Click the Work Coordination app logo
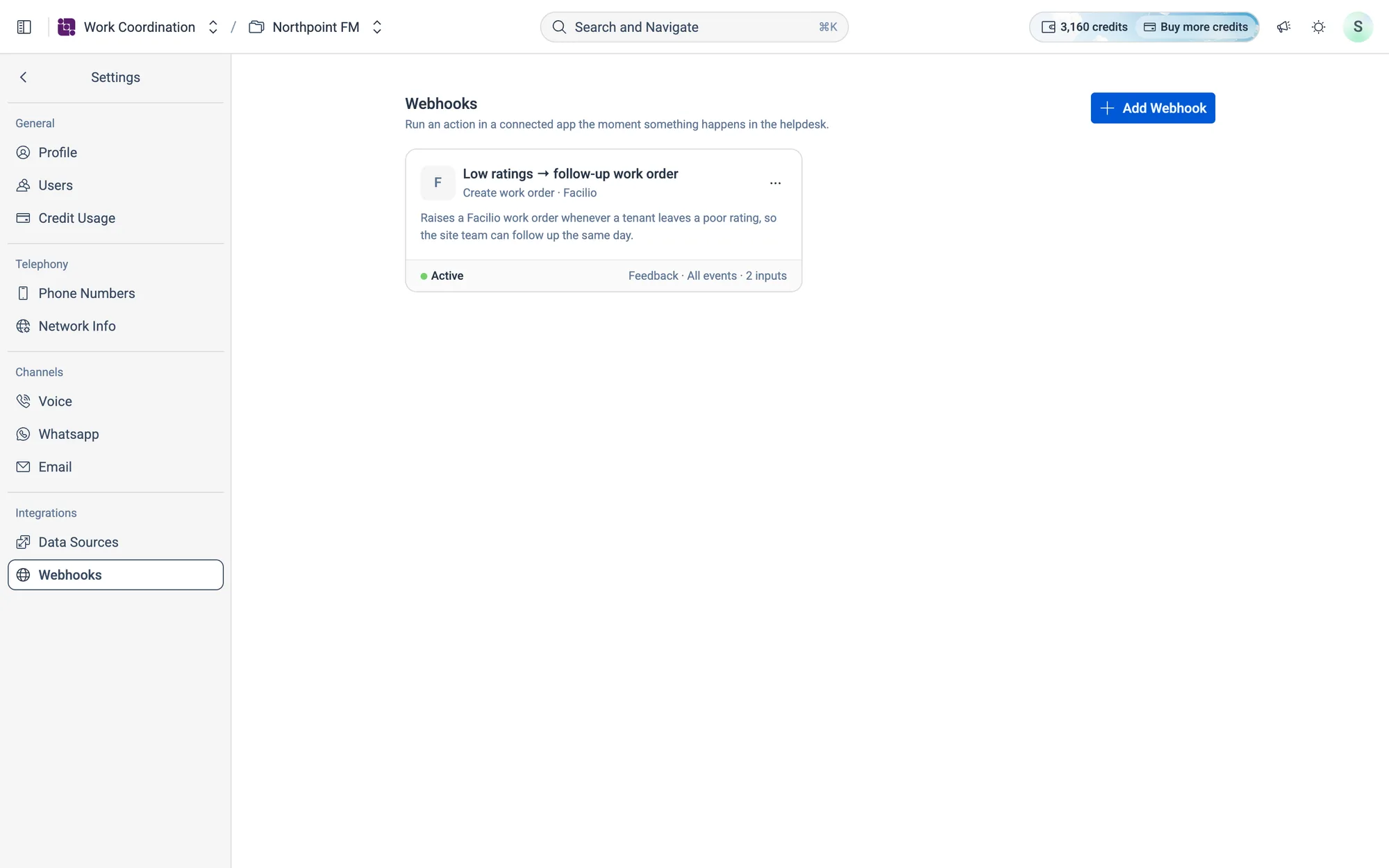Screen dimensions: 1389x868 pyautogui.click(x=66, y=27)
